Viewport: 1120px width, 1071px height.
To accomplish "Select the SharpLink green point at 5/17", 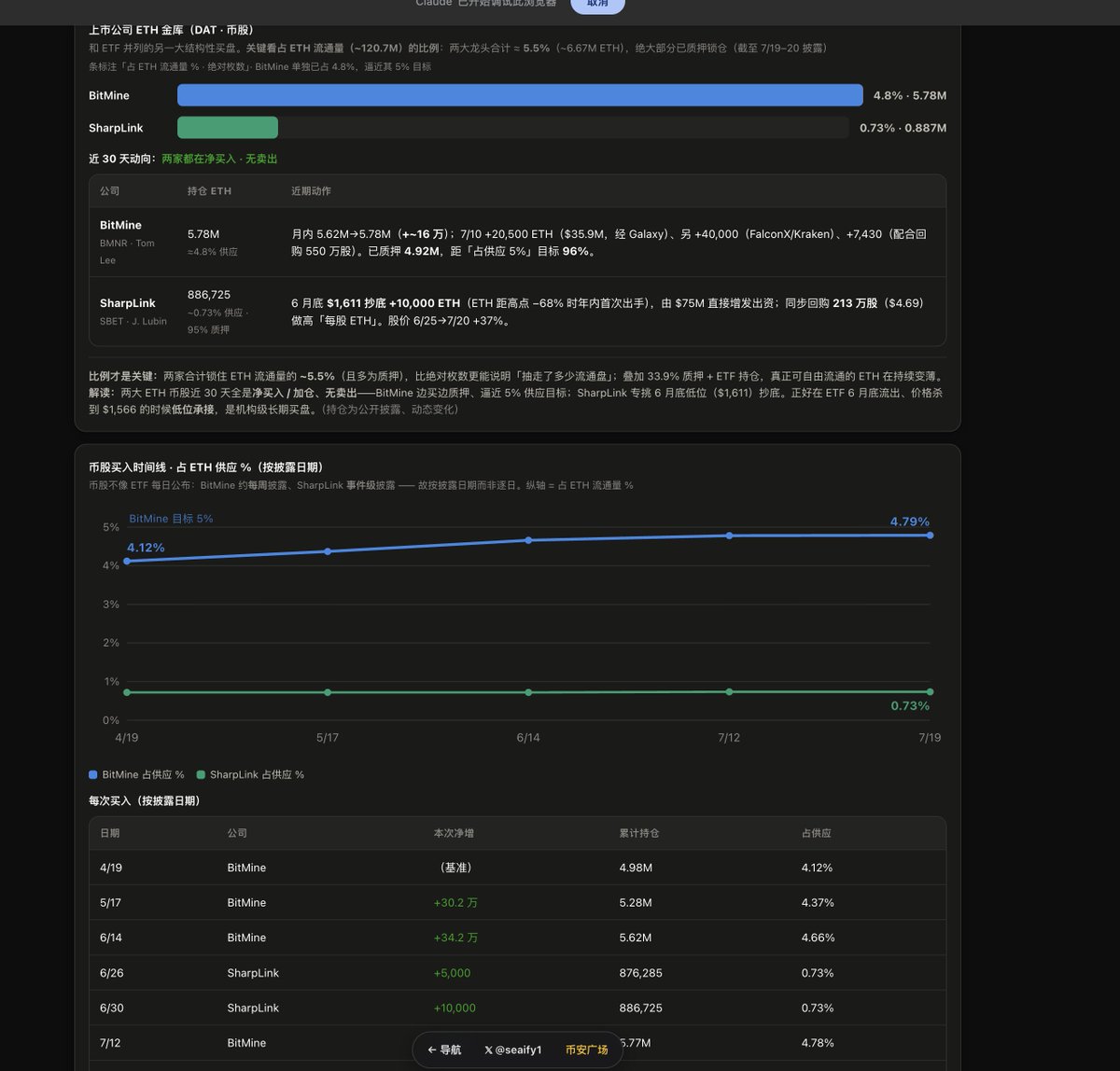I will coord(328,692).
